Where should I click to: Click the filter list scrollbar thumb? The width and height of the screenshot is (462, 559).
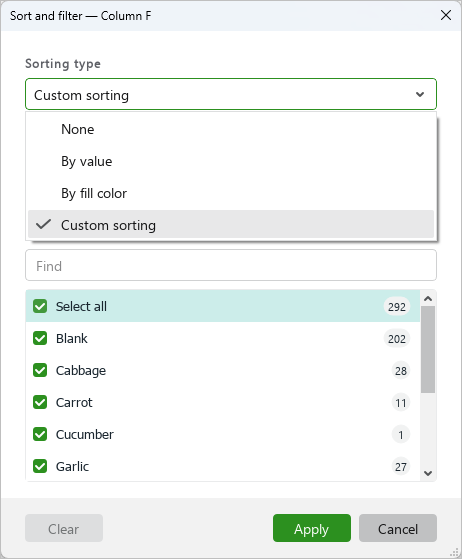click(x=428, y=349)
